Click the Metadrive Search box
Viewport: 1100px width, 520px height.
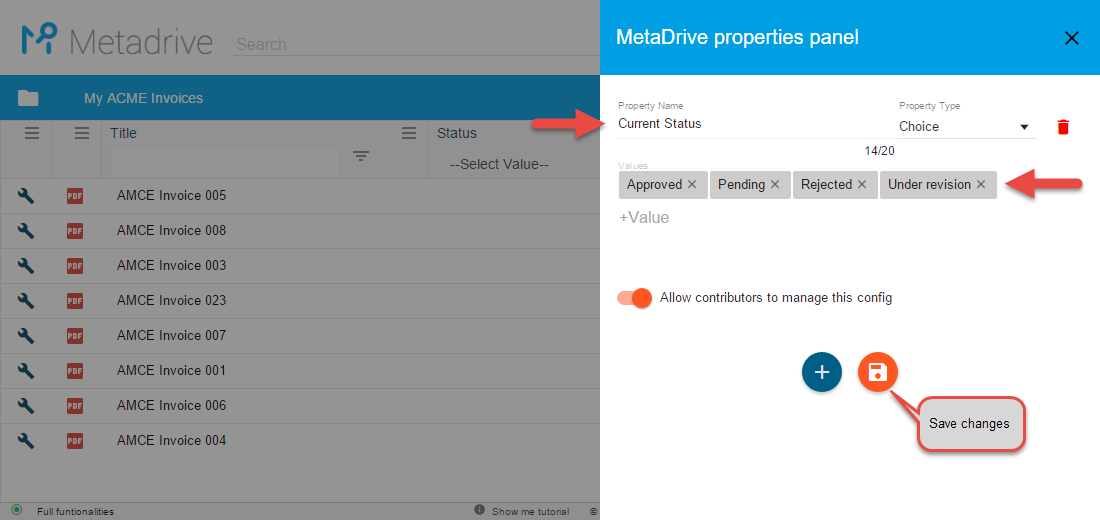[416, 44]
